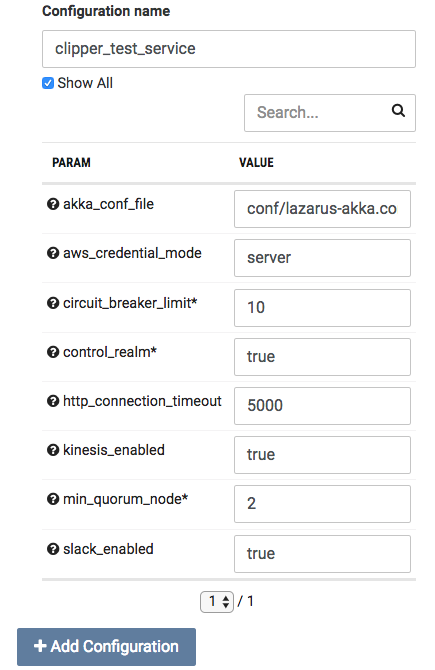Show help tooltip icon for control_realm
The height and width of the screenshot is (670, 435).
[53, 352]
